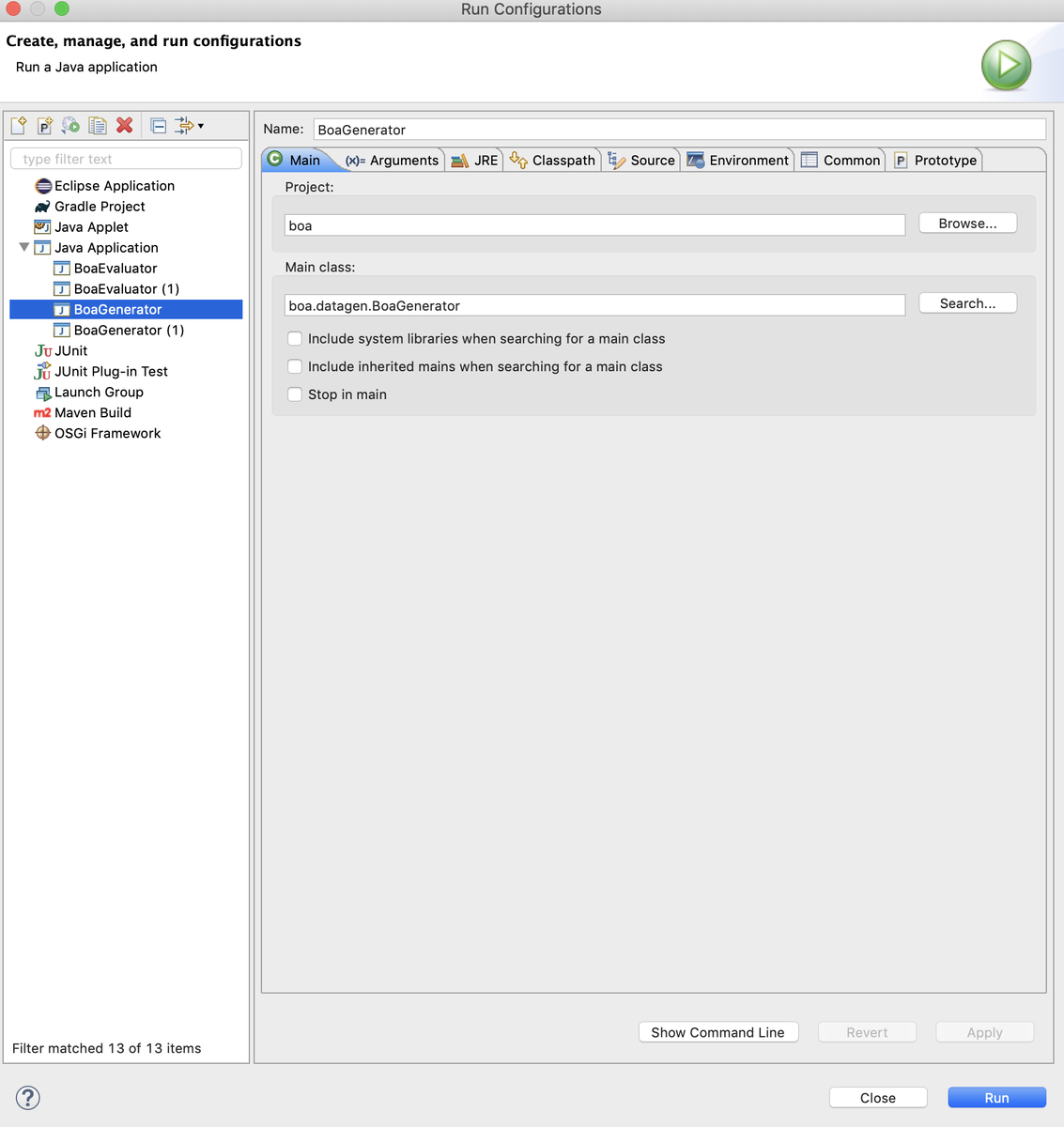The height and width of the screenshot is (1127, 1064).
Task: Open the help question mark icon
Action: [28, 1097]
